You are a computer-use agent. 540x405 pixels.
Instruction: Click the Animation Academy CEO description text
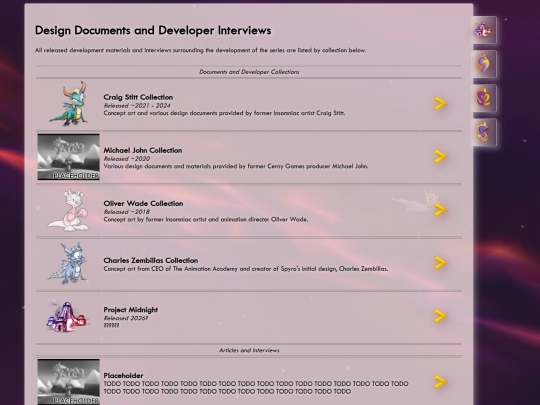(246, 269)
